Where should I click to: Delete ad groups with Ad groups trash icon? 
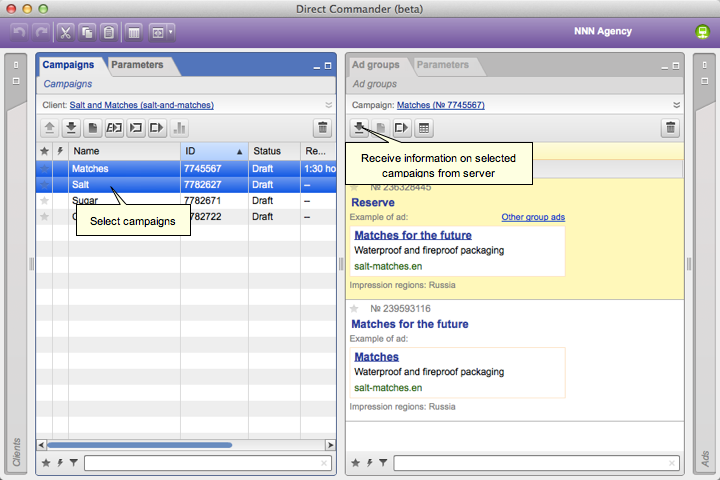point(670,128)
